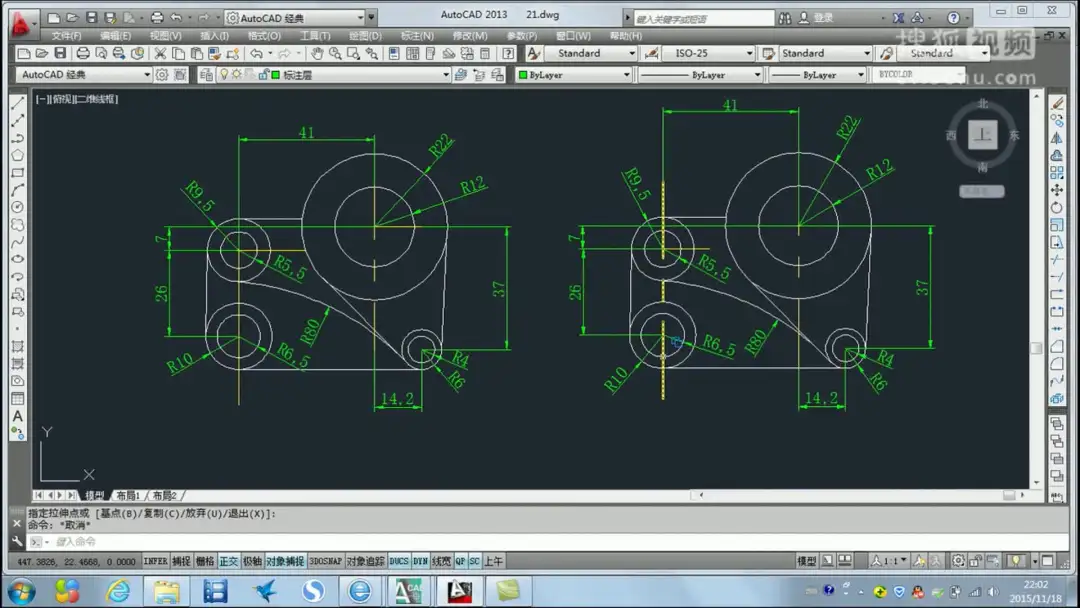The height and width of the screenshot is (608, 1080).
Task: Pick the Circle draw tool
Action: pyautogui.click(x=18, y=207)
